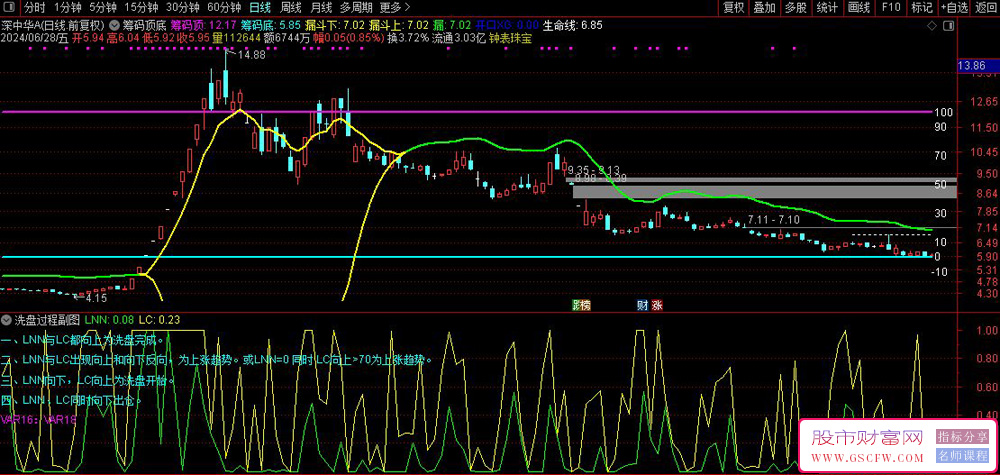
Task: Click the 漏斗下: 7.02 value label
Action: tap(337, 26)
